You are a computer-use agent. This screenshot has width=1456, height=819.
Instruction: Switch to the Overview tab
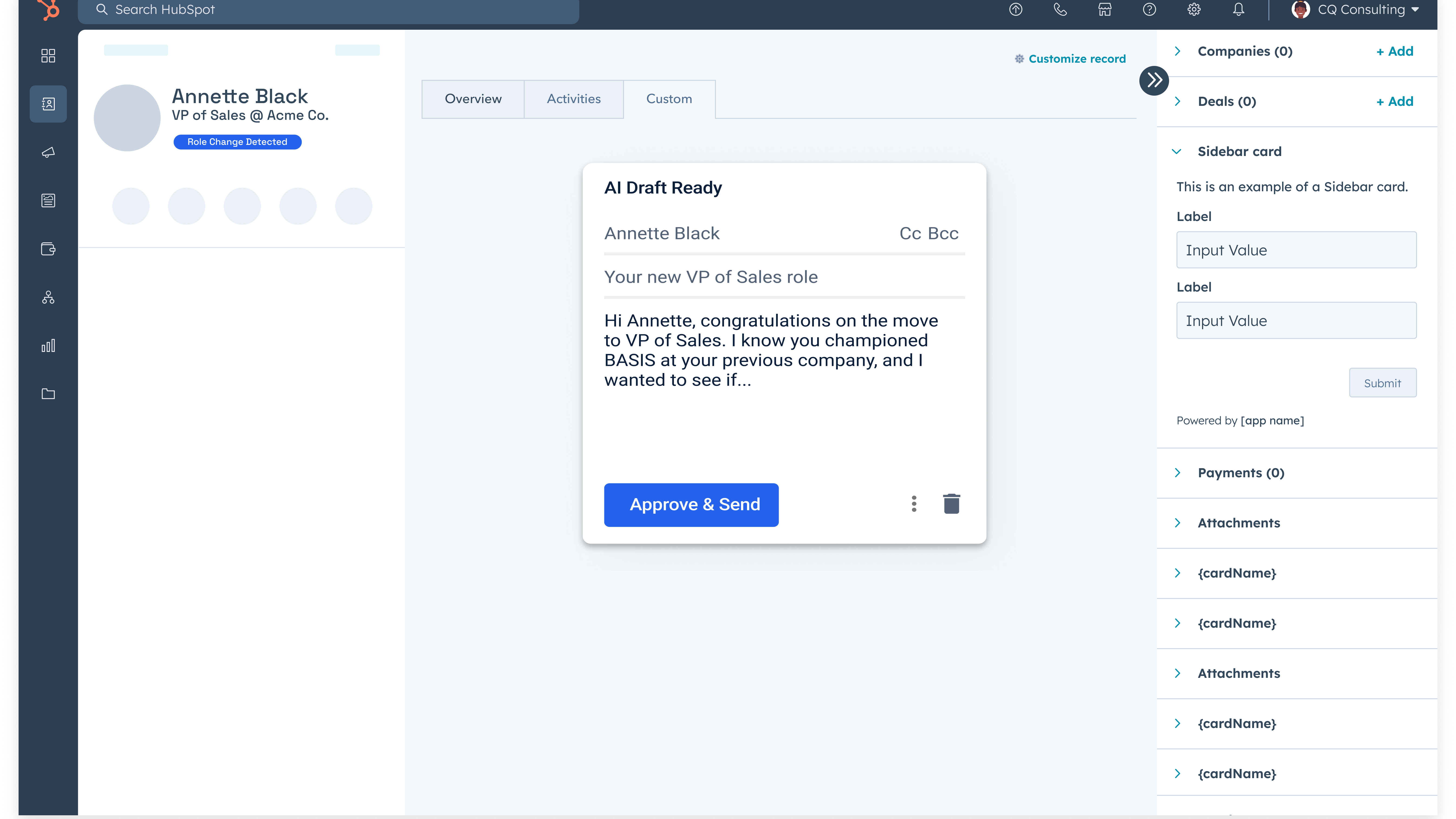[473, 99]
